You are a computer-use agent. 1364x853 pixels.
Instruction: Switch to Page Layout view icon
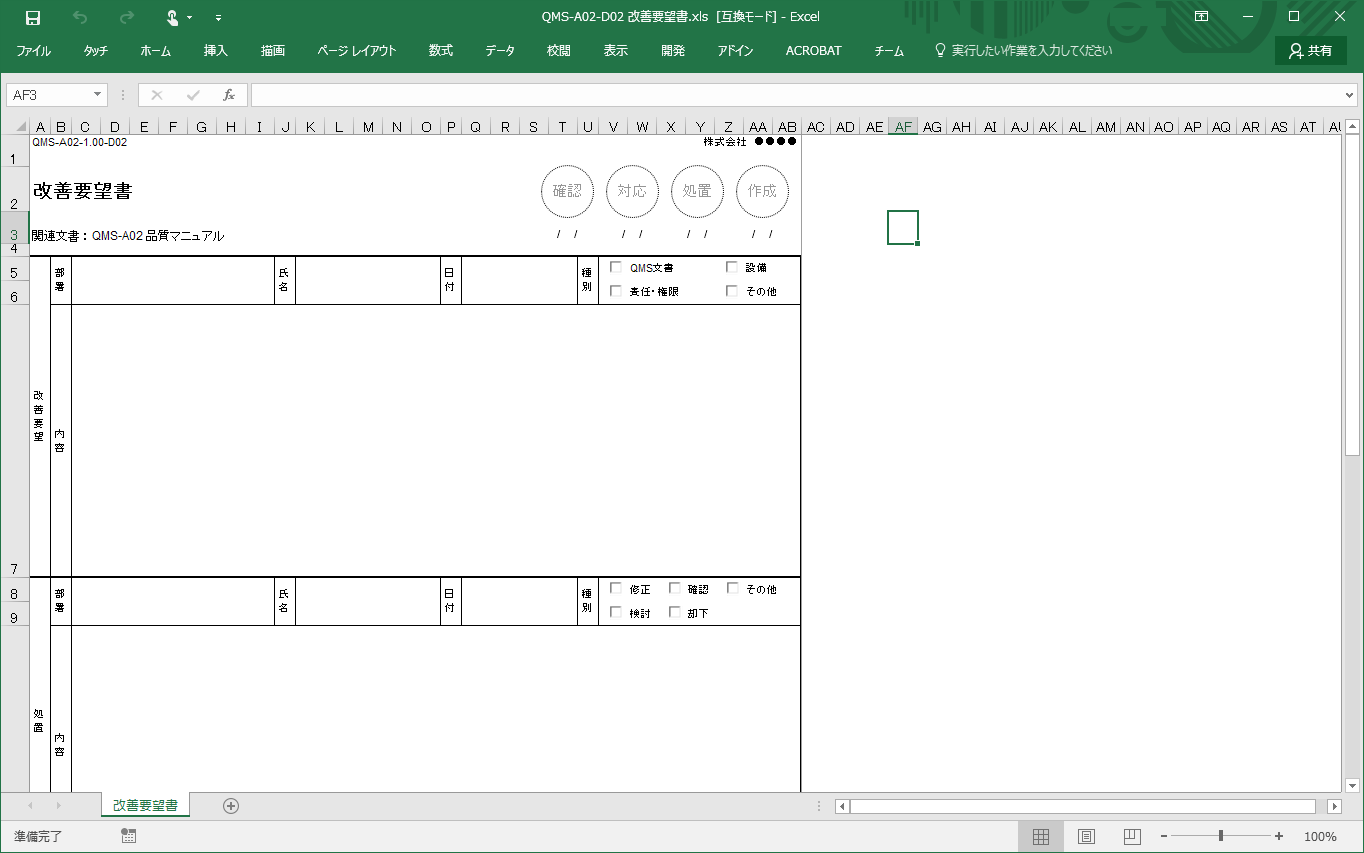[1086, 836]
